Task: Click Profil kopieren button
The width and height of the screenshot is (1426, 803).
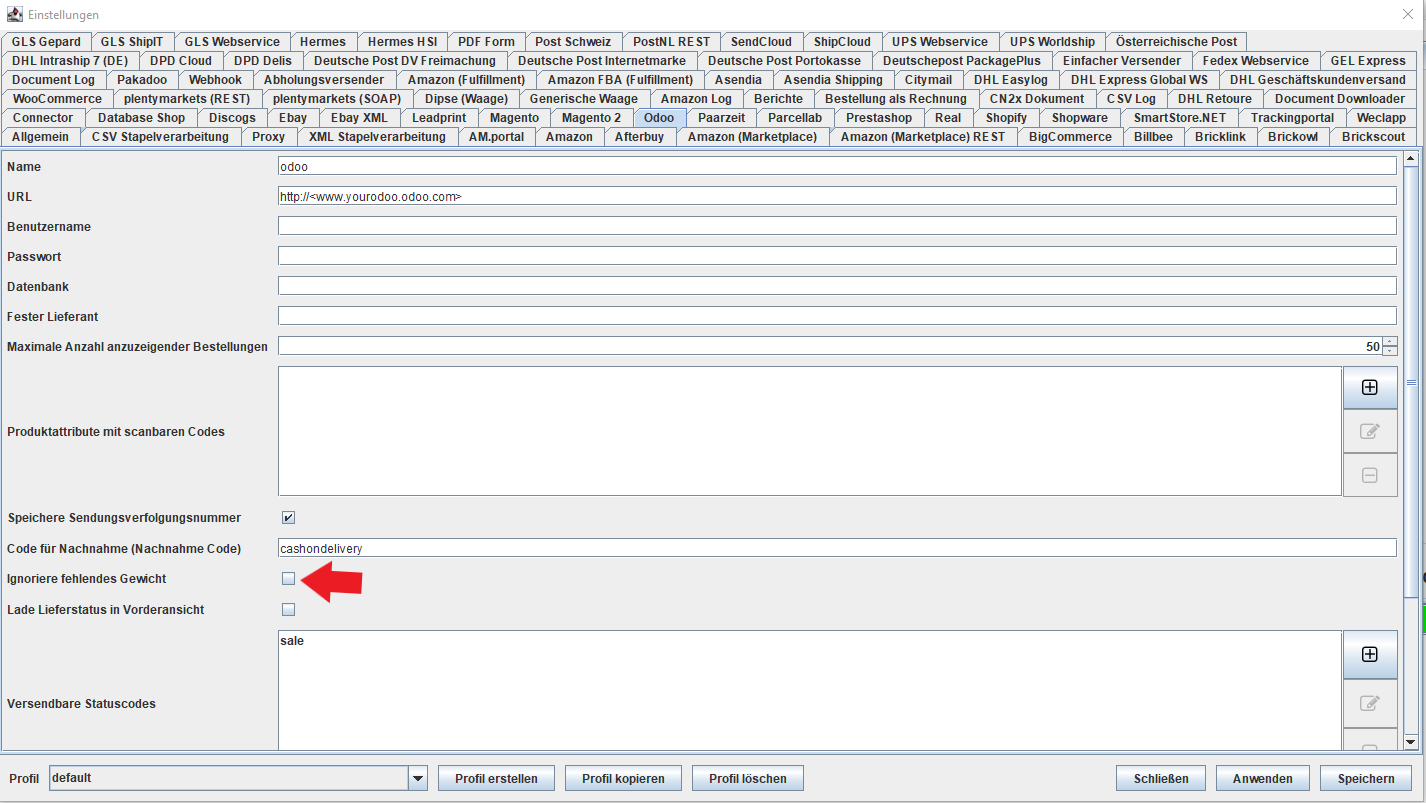Action: [623, 778]
